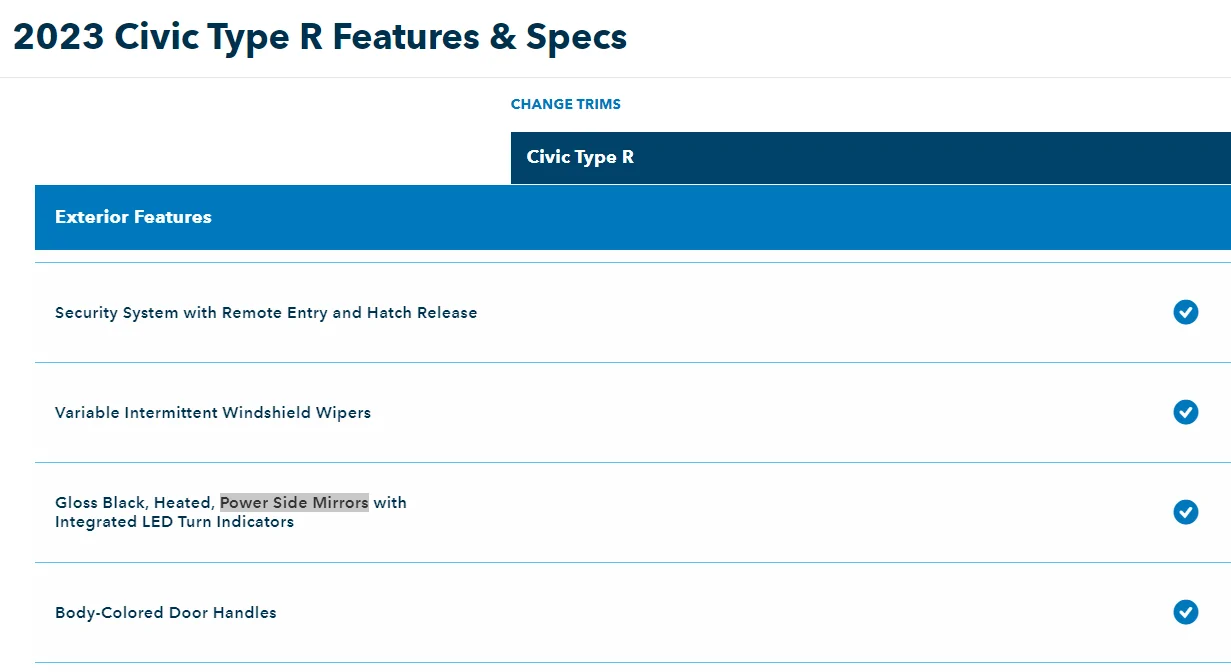
Task: Click the checkmark icon next to Body-Colored Door Handles
Action: [x=1186, y=612]
